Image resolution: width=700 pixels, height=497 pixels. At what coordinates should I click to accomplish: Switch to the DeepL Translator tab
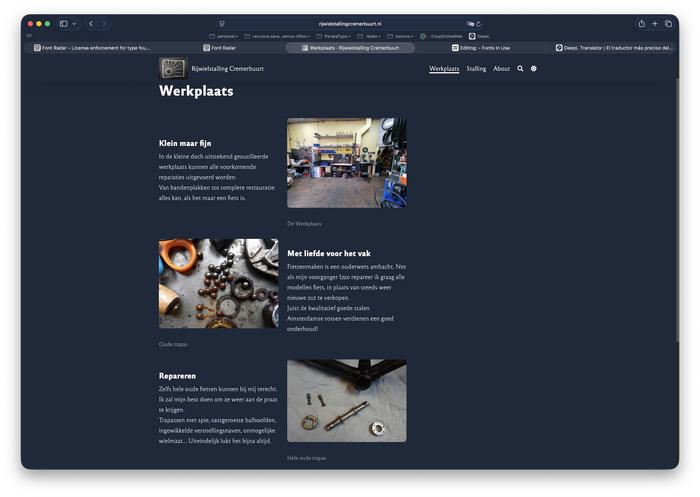pos(614,48)
